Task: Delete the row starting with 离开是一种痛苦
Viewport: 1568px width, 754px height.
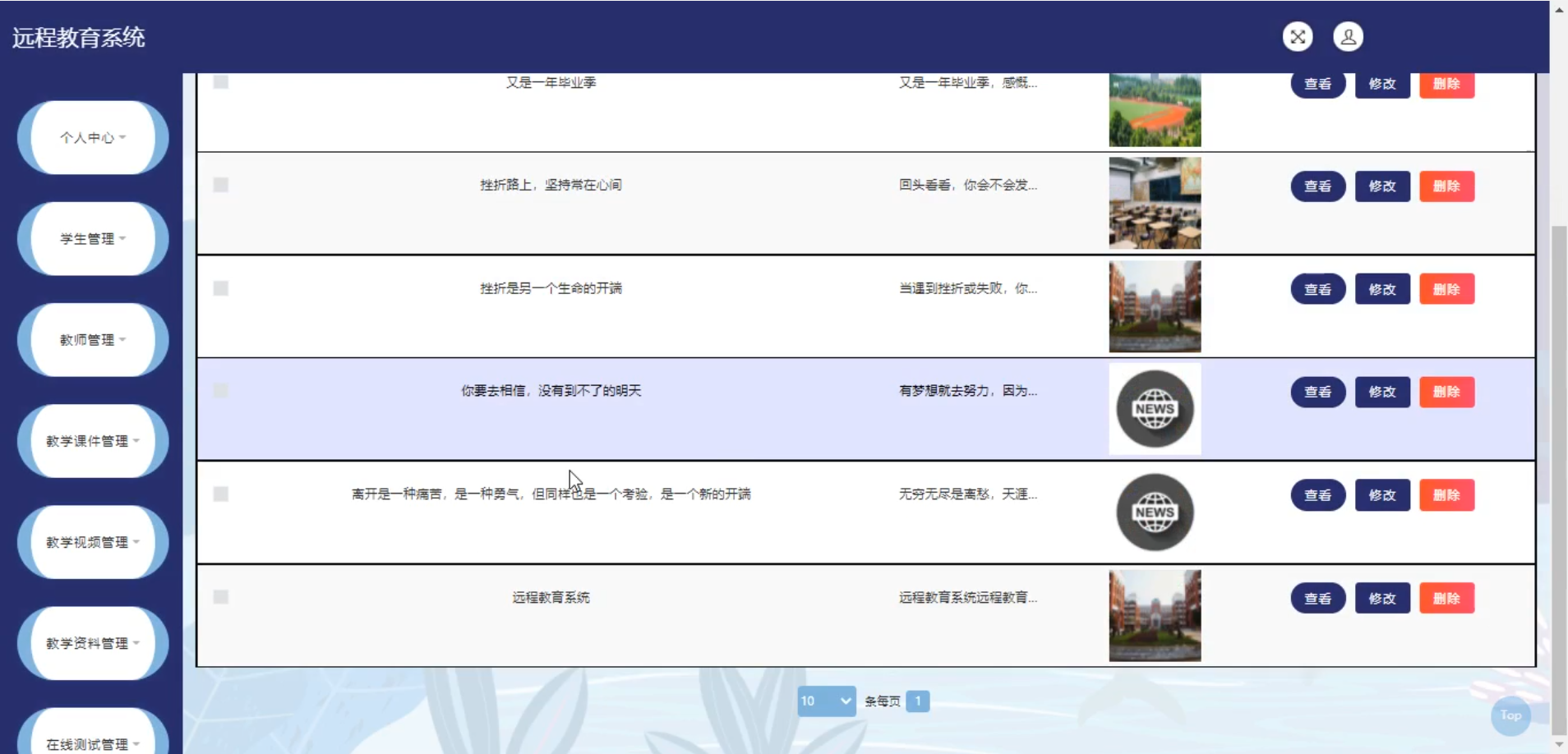Action: point(1447,495)
